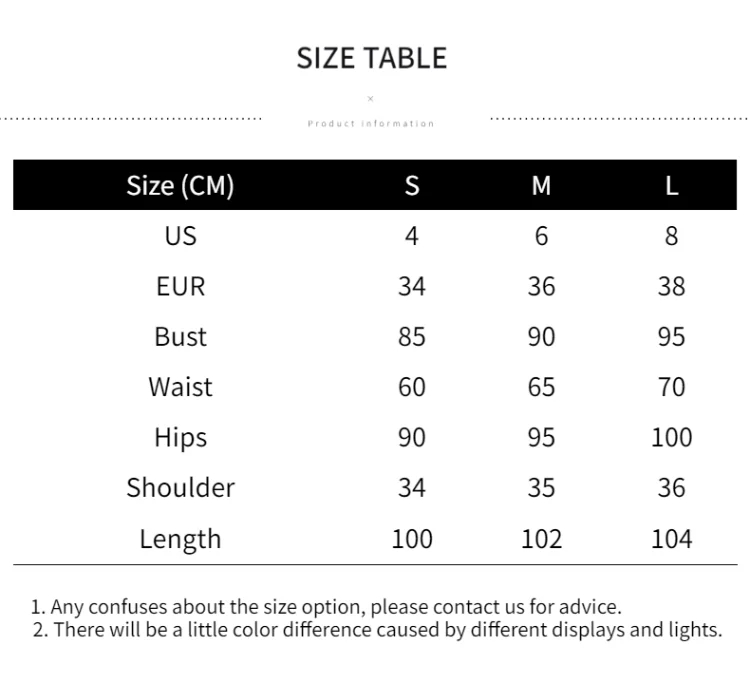
Task: Click the Shoulder row label
Action: pyautogui.click(x=180, y=488)
